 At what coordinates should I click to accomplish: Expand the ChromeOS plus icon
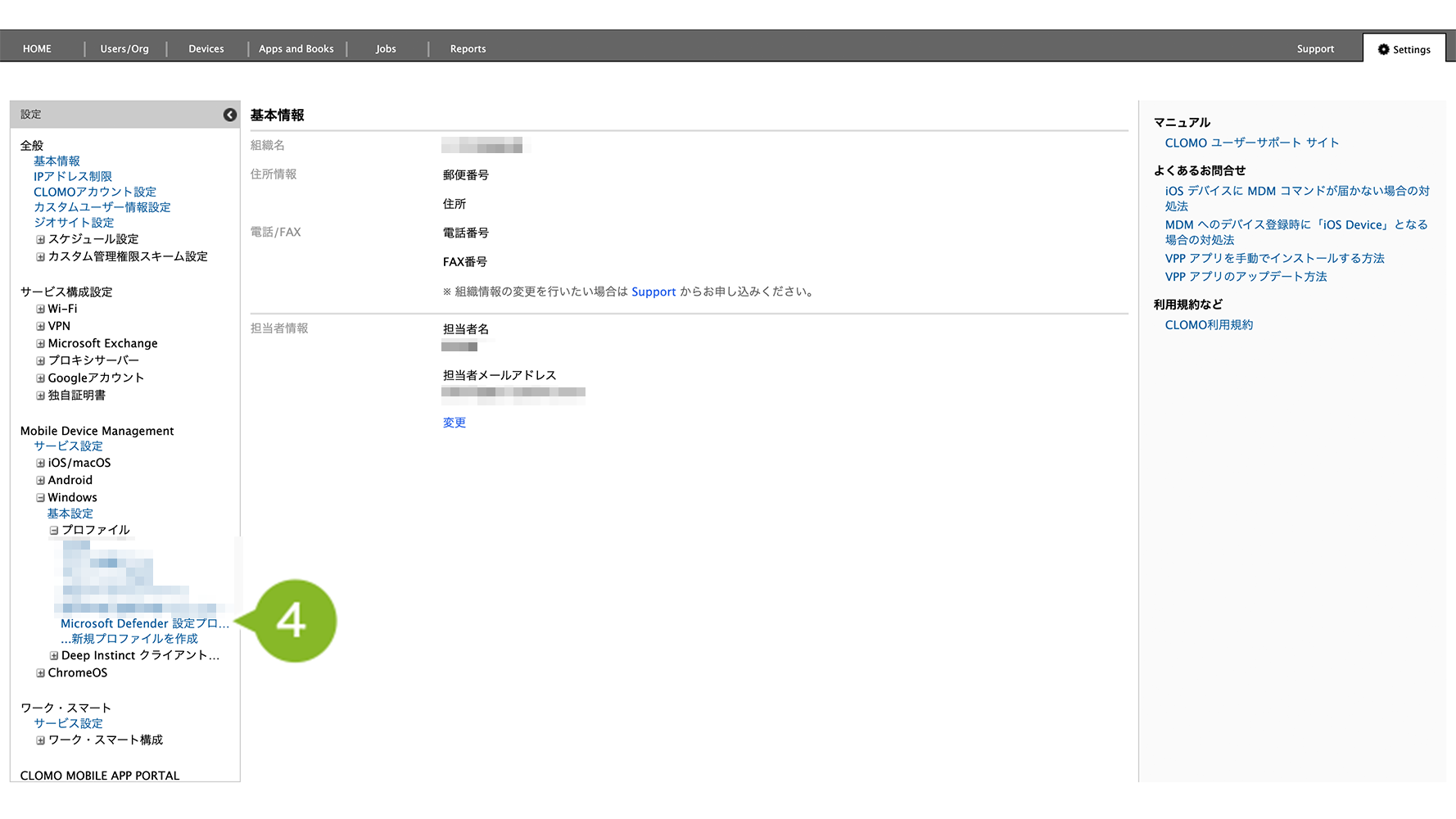[40, 673]
